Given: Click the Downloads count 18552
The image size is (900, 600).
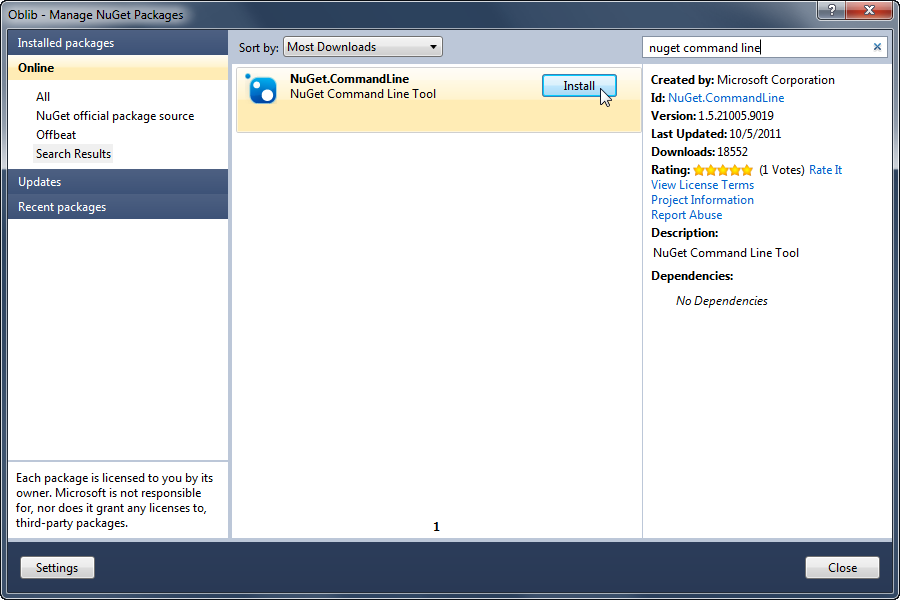Looking at the screenshot, I should tap(732, 152).
